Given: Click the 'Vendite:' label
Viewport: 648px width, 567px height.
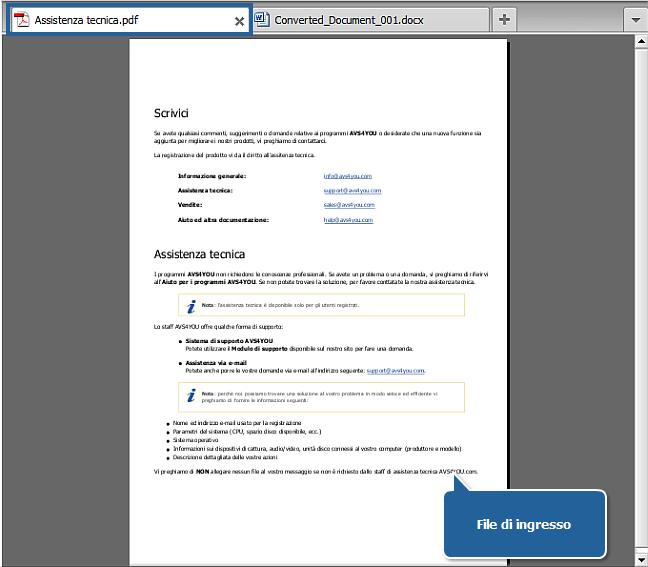Looking at the screenshot, I should (x=190, y=205).
